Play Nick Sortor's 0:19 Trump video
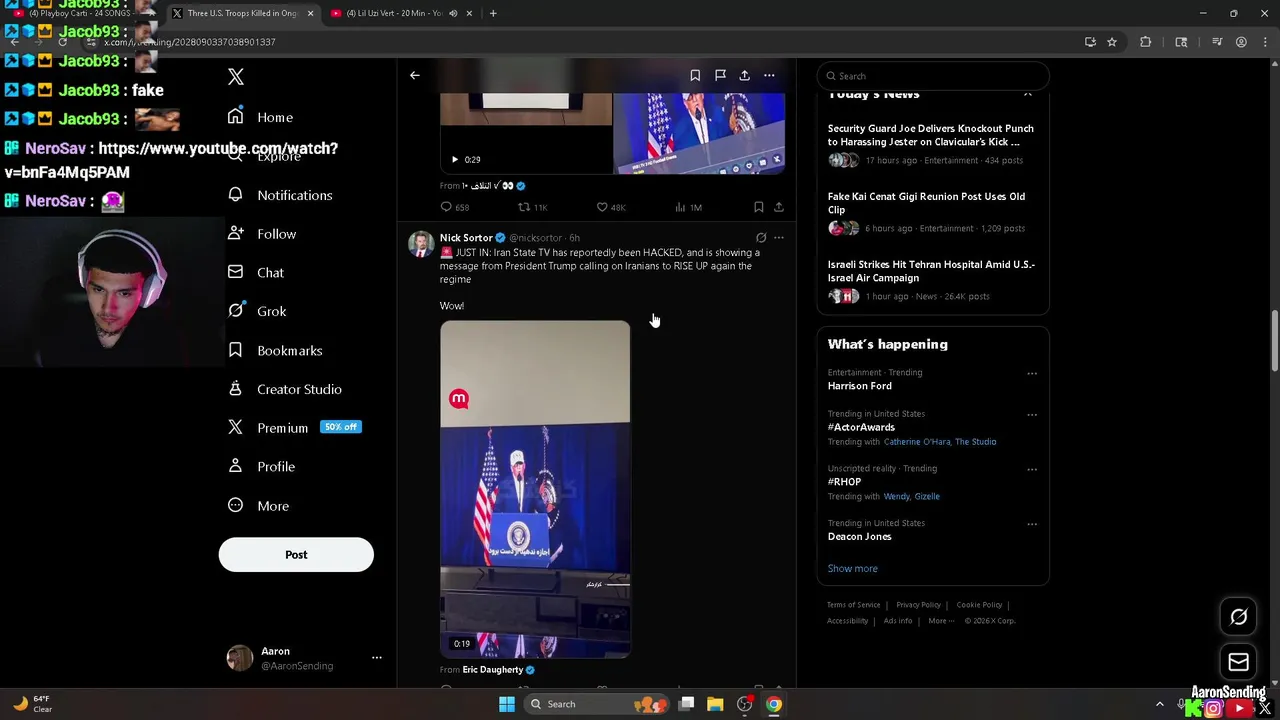This screenshot has height=720, width=1280. click(535, 489)
